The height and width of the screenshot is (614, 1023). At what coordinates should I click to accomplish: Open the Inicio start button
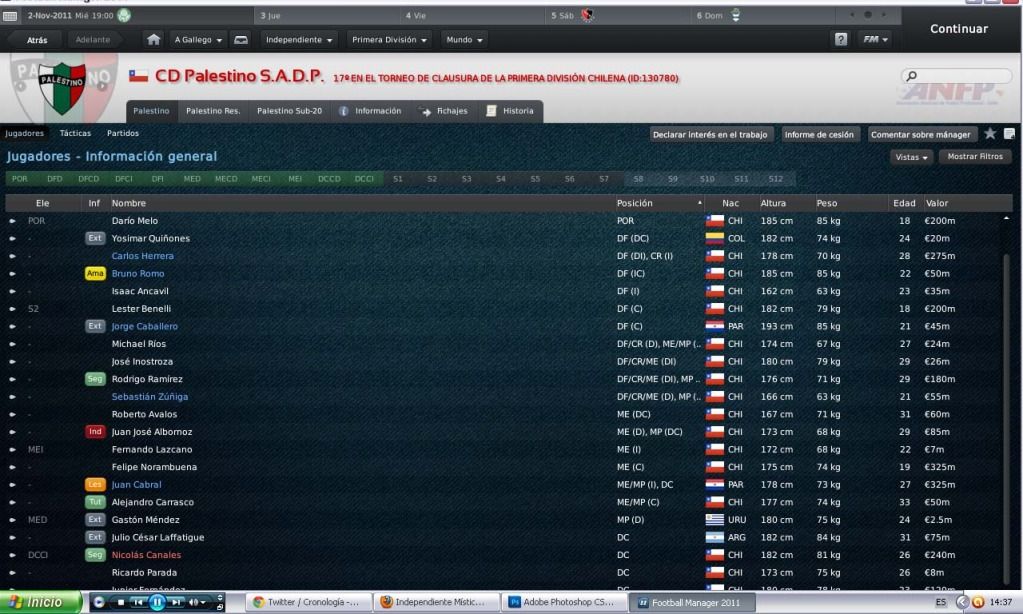[x=40, y=602]
